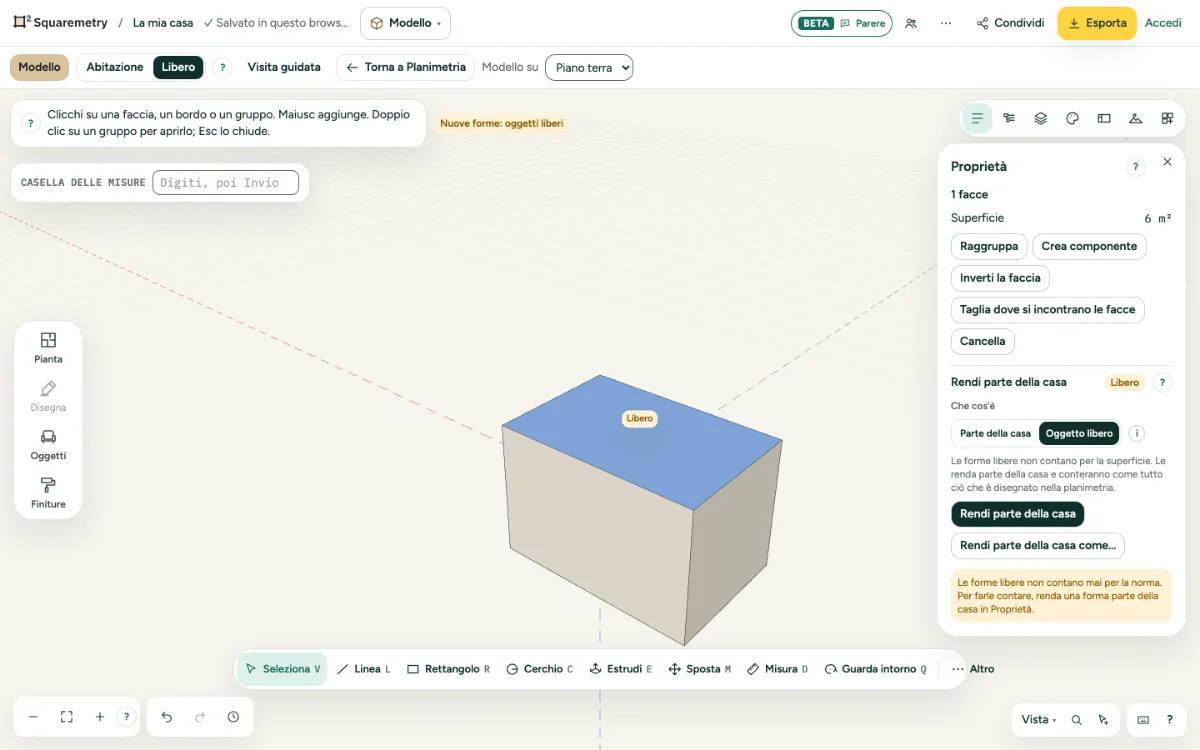
Task: Select the Seleziona tool
Action: tap(283, 669)
